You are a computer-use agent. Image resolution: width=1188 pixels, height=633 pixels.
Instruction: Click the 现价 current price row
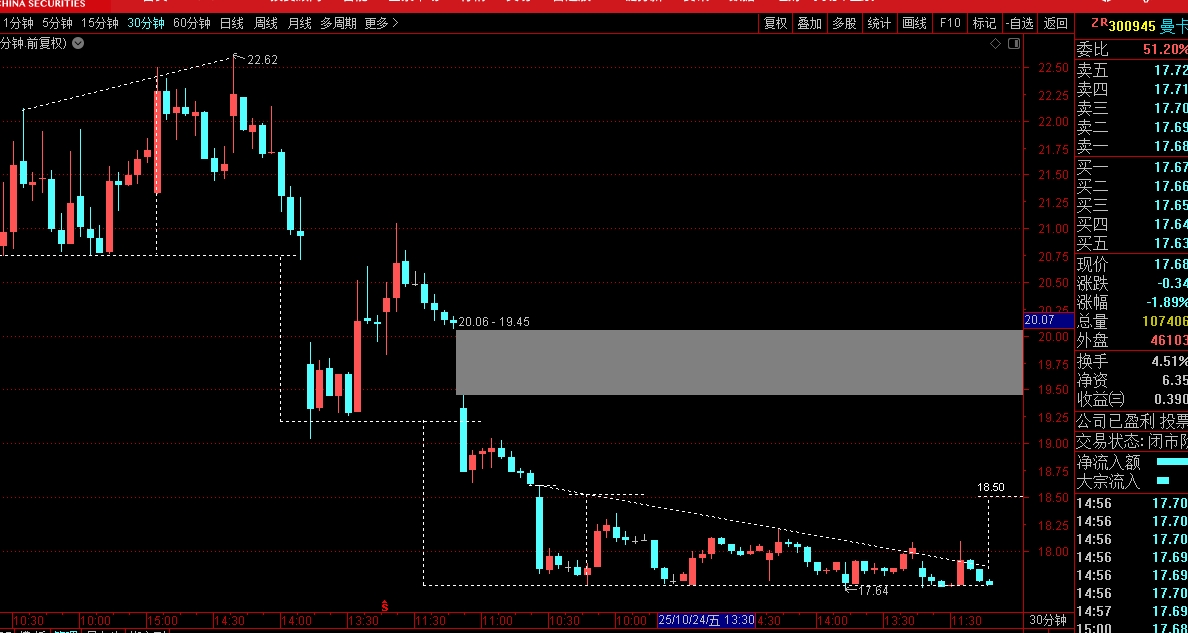point(1132,265)
